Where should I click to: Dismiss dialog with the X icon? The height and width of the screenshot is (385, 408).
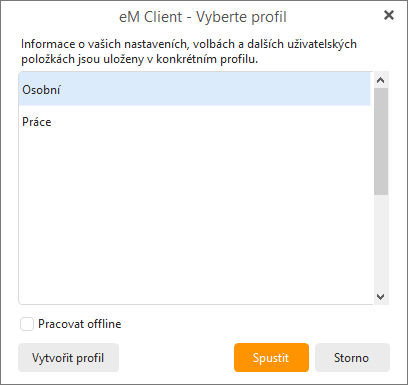click(x=389, y=15)
